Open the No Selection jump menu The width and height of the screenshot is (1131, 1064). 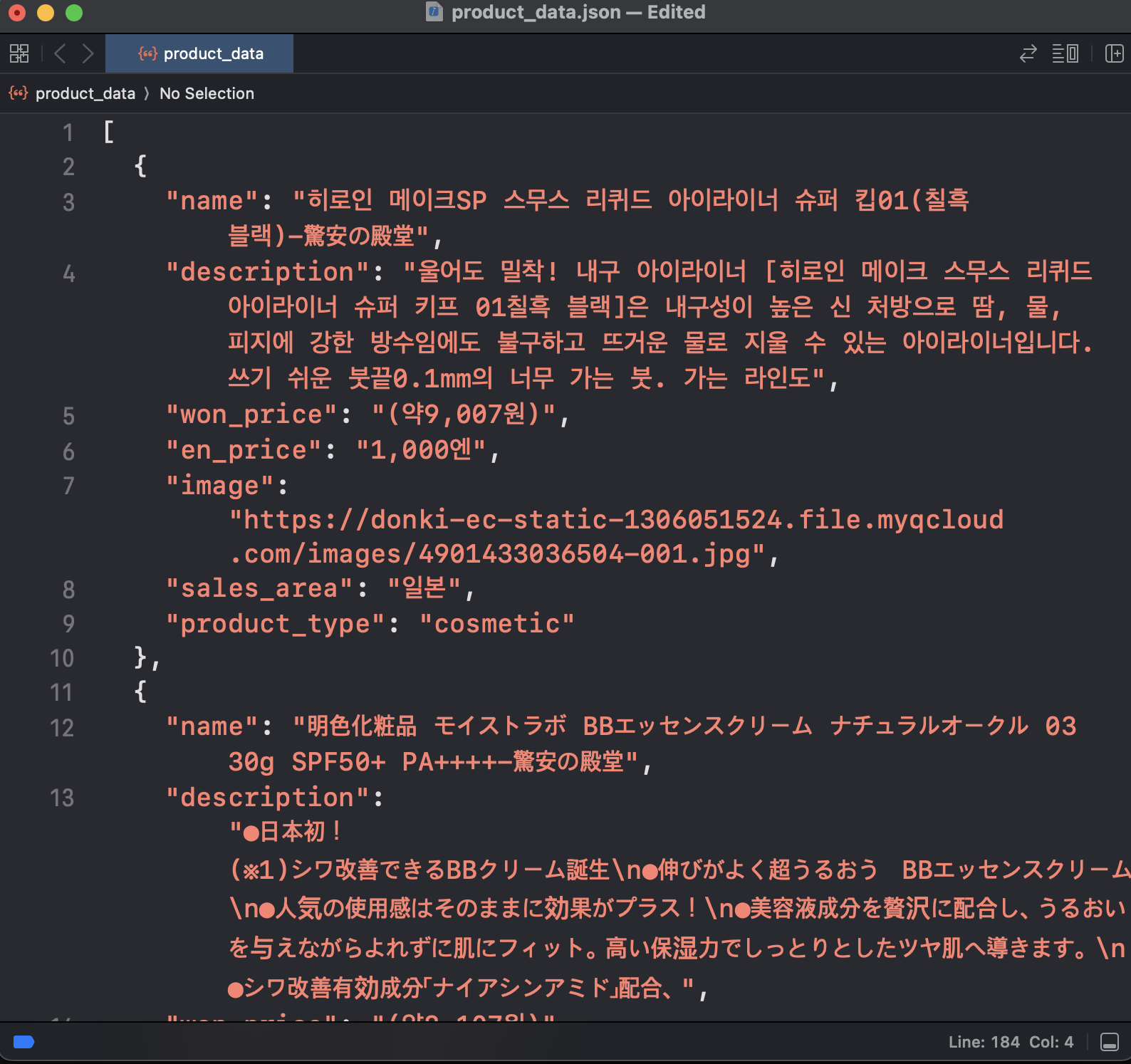tap(207, 93)
